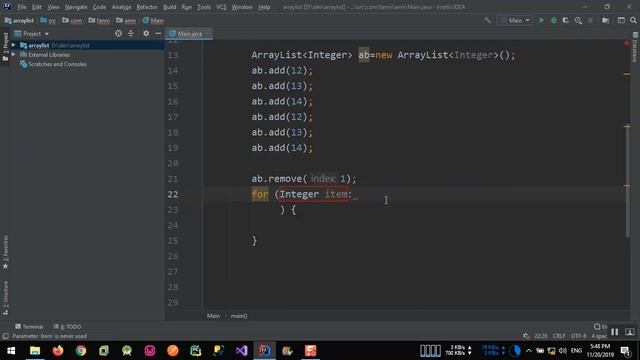Click the editor vertical scrollbar
Screen dimensions: 640x360
click(627, 182)
